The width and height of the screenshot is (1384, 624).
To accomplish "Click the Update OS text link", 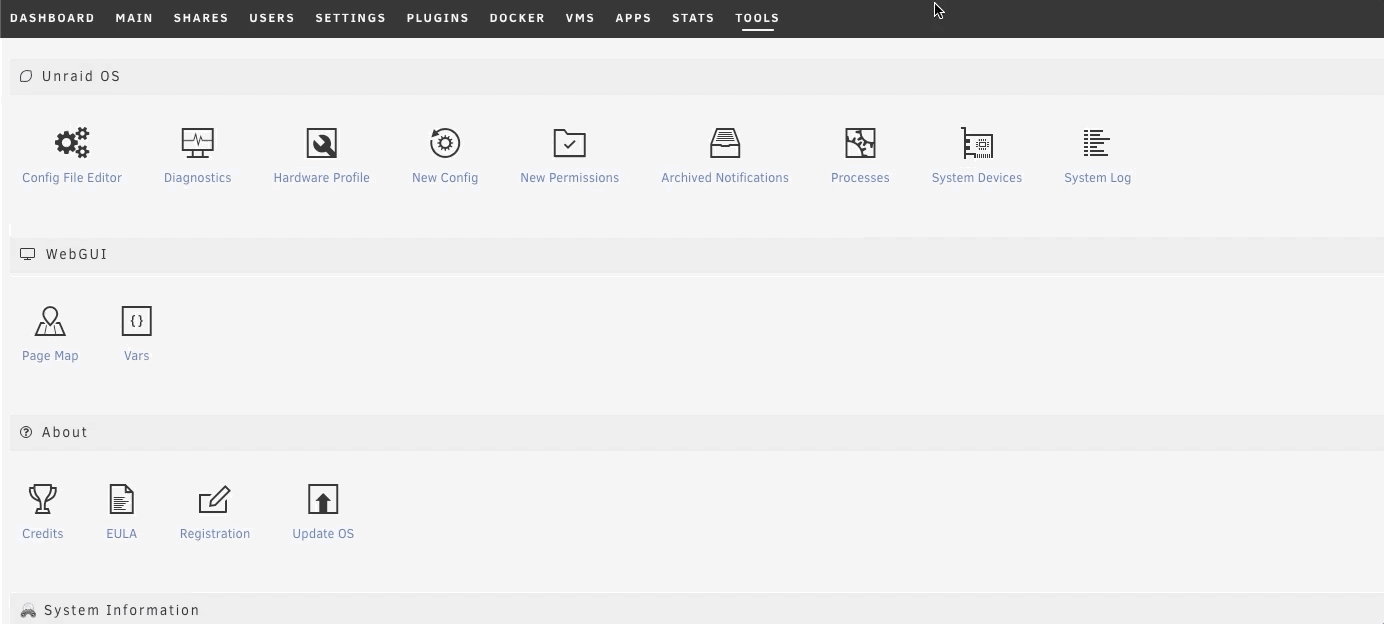I will tap(323, 534).
